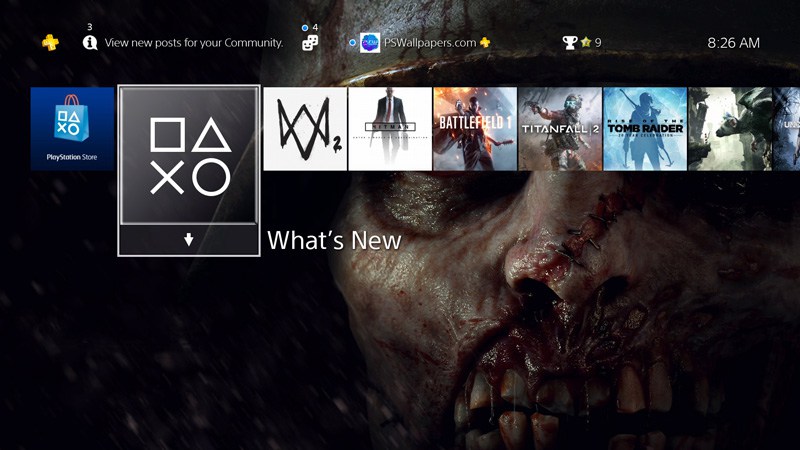The image size is (800, 450).
Task: Click the trophy level number 9
Action: pyautogui.click(x=598, y=43)
